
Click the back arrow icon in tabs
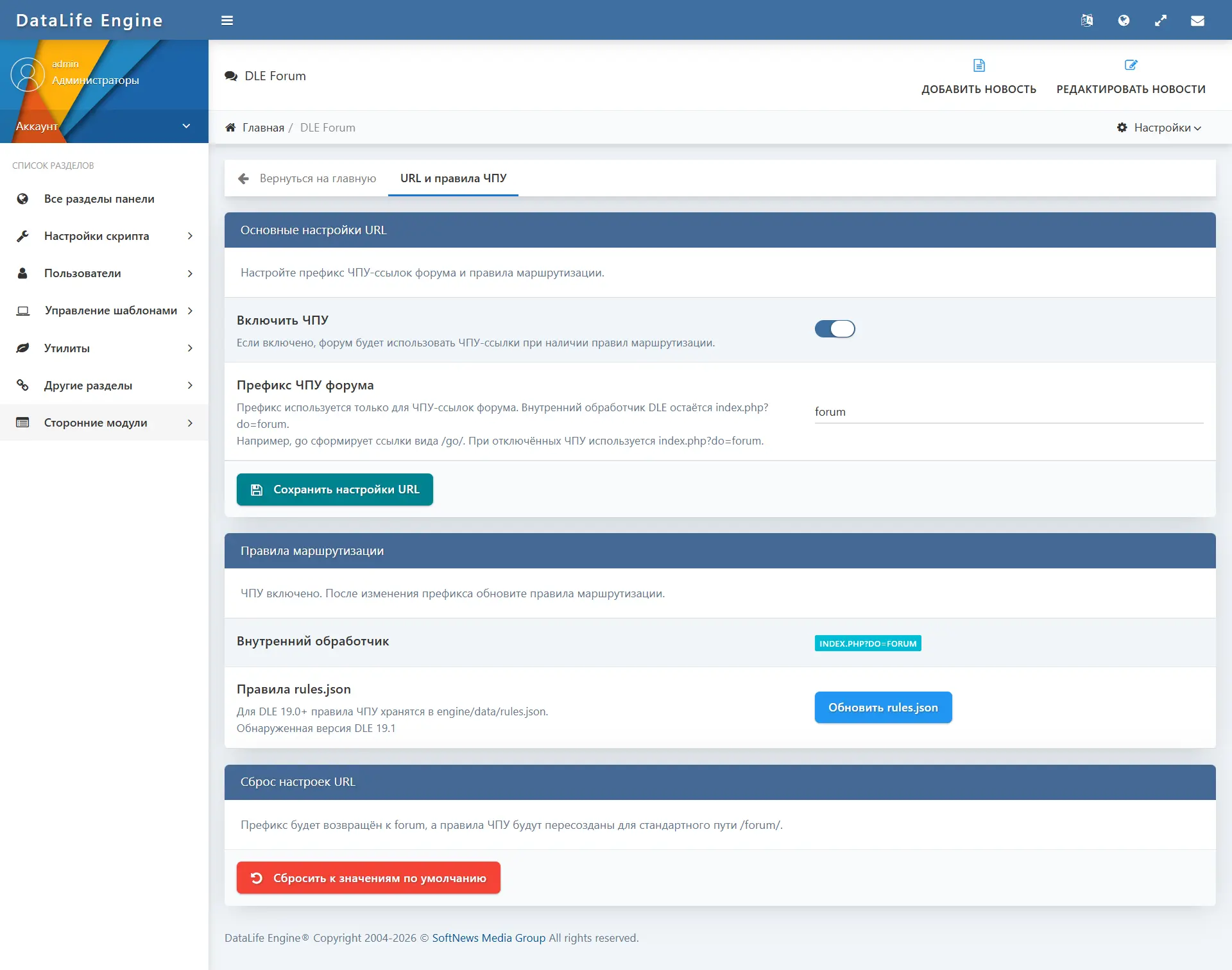(x=243, y=178)
